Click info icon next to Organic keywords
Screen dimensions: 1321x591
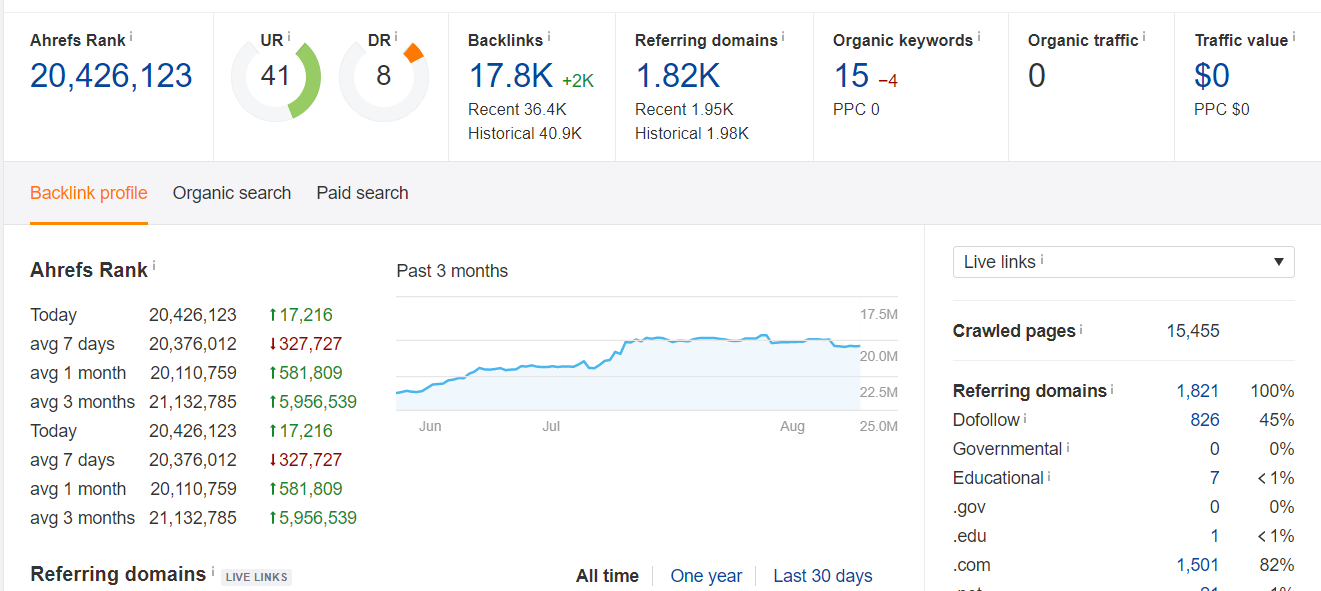pyautogui.click(x=979, y=36)
